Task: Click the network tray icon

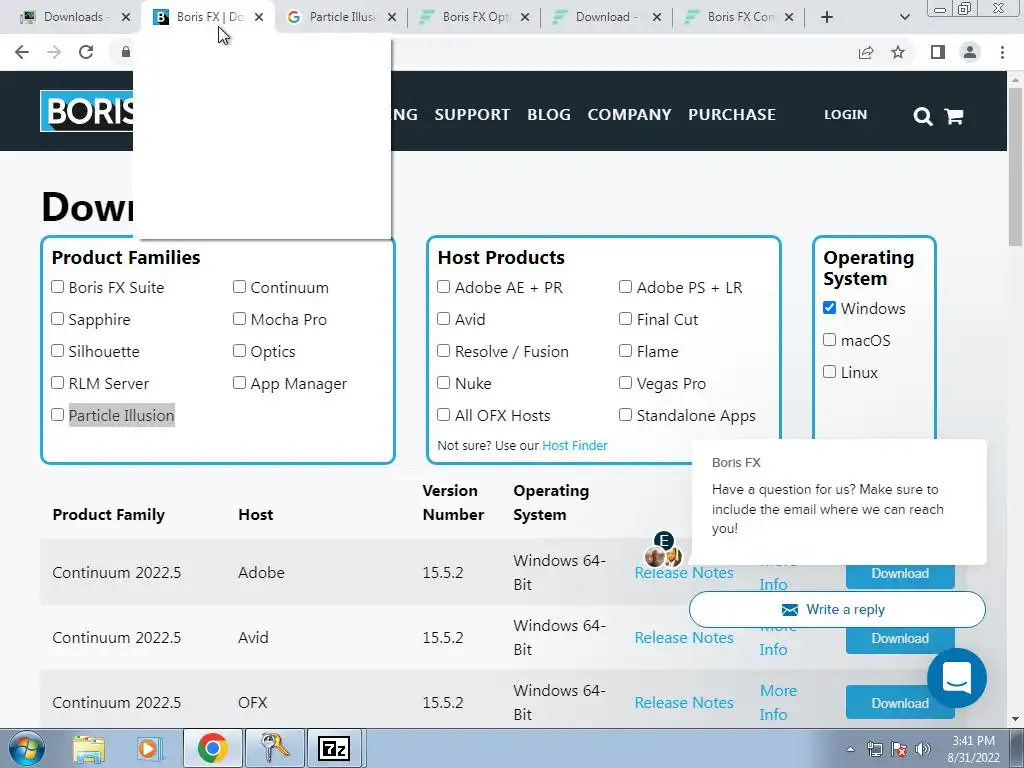Action: pos(874,750)
